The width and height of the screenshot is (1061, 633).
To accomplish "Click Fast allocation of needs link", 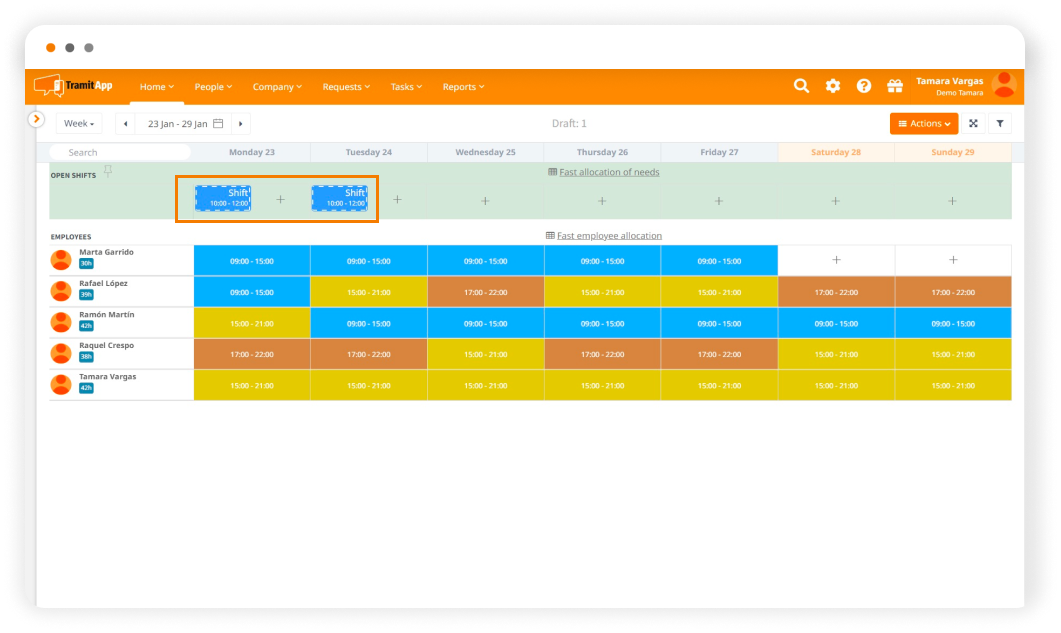I will pos(608,172).
